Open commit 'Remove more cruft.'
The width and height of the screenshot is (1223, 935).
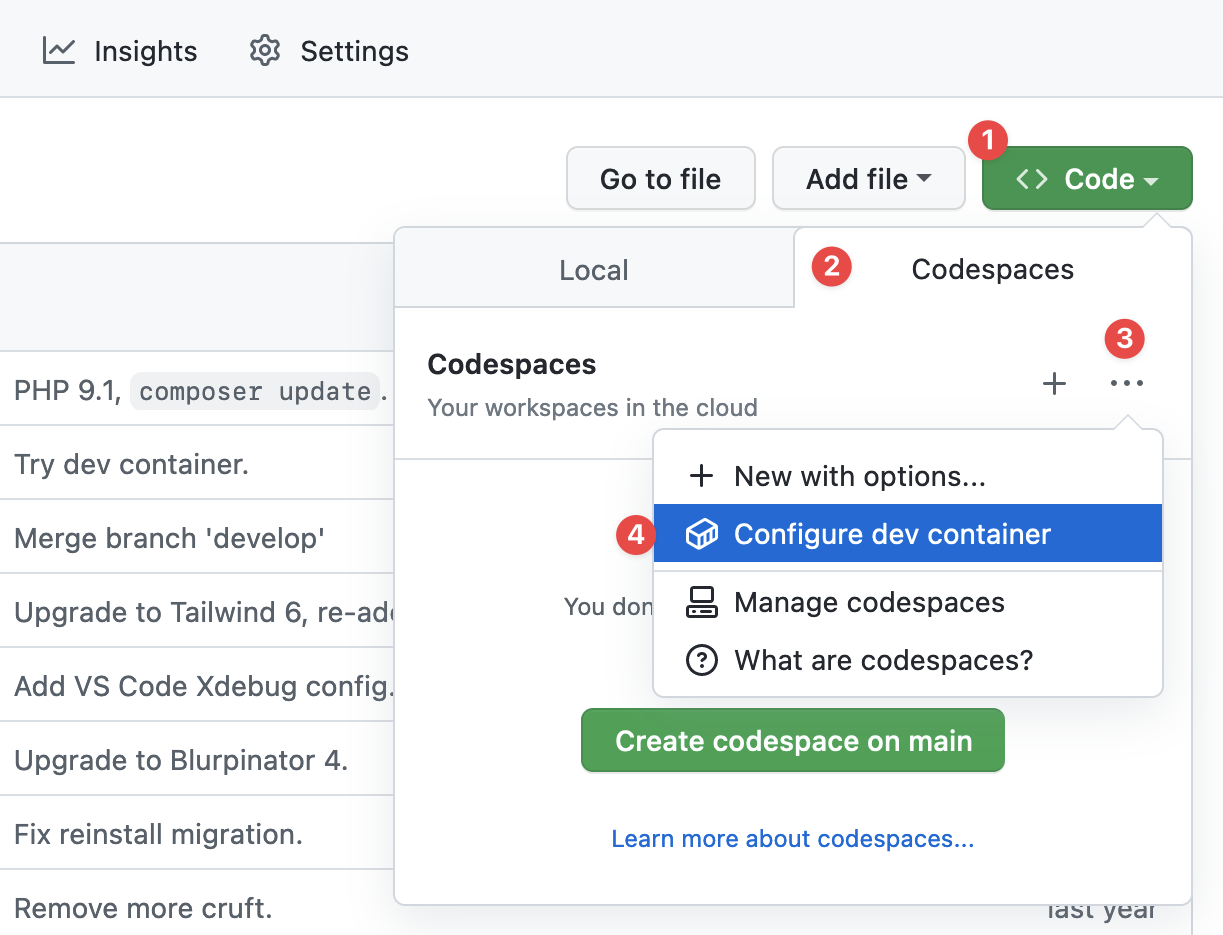point(143,908)
